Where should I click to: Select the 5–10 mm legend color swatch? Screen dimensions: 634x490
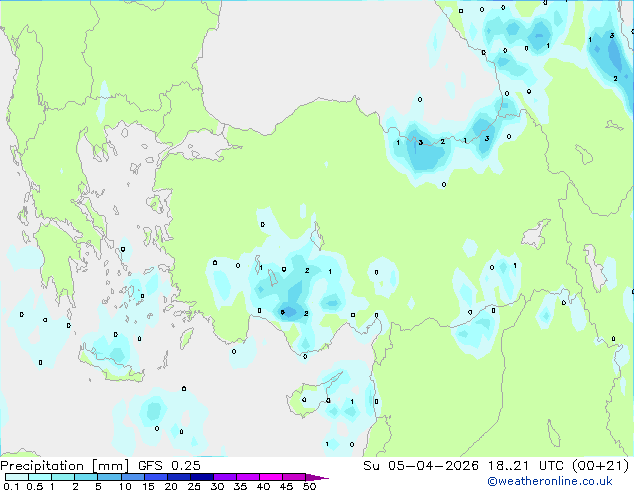pos(109,477)
